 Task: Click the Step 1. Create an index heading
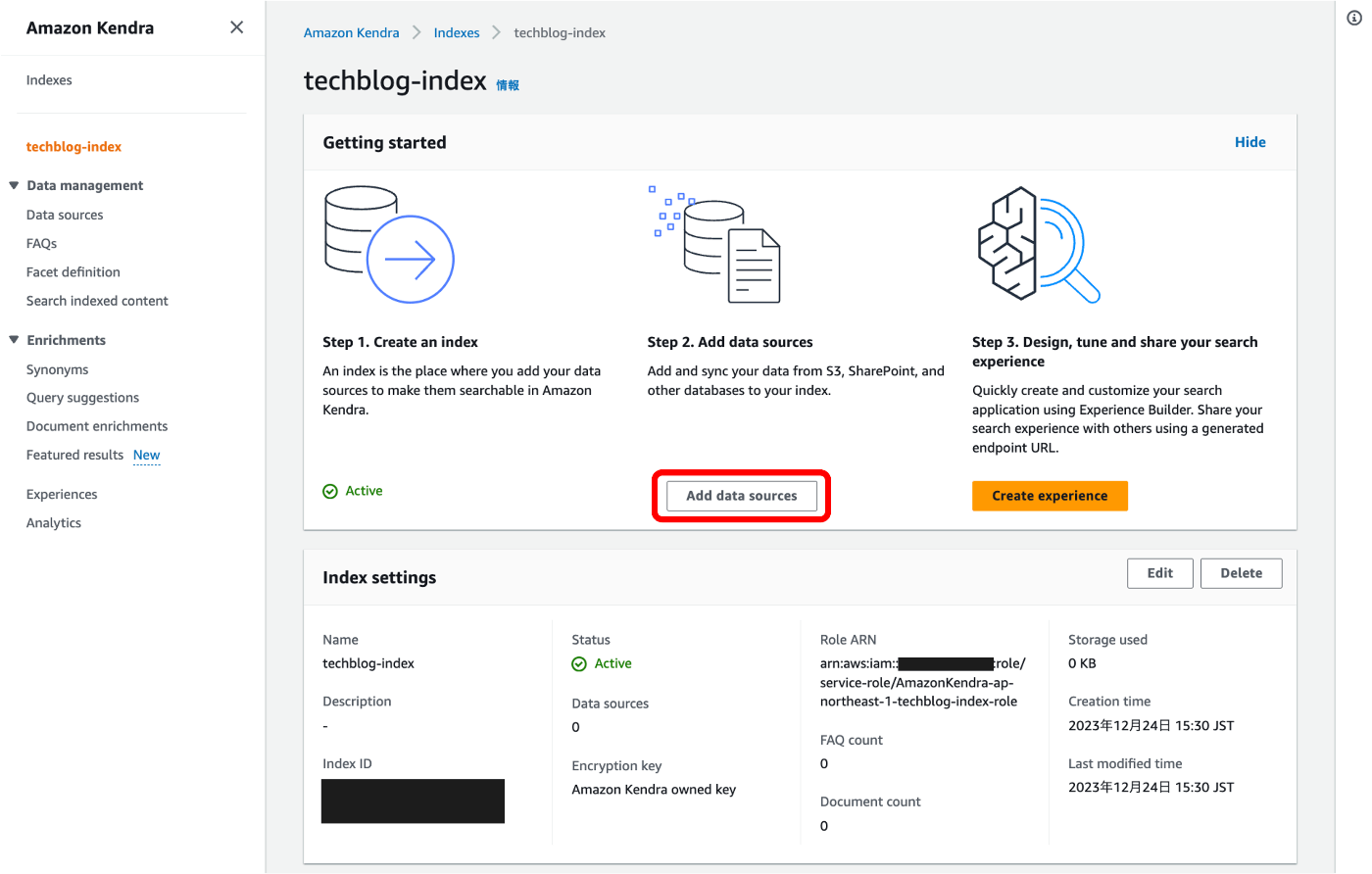[400, 342]
